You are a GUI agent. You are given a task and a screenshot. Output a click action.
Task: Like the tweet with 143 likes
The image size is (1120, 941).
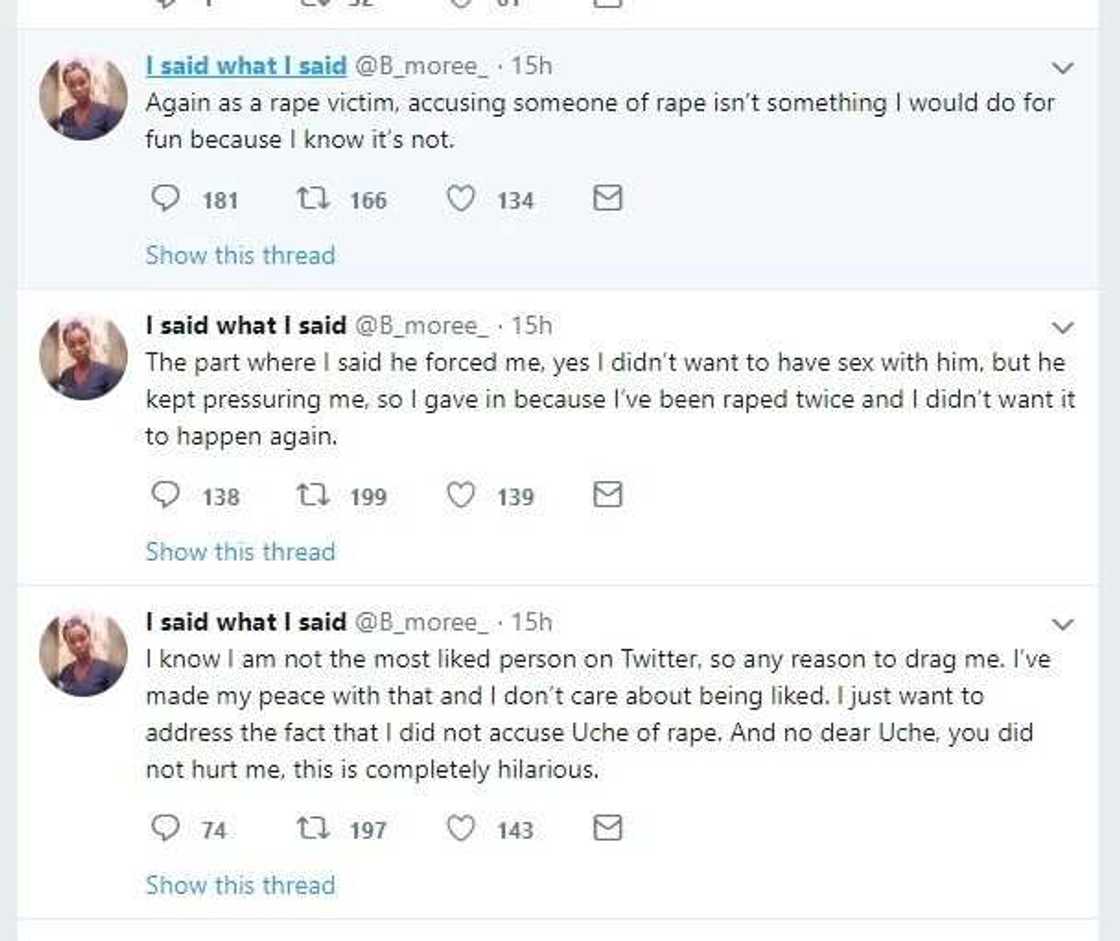tap(460, 829)
